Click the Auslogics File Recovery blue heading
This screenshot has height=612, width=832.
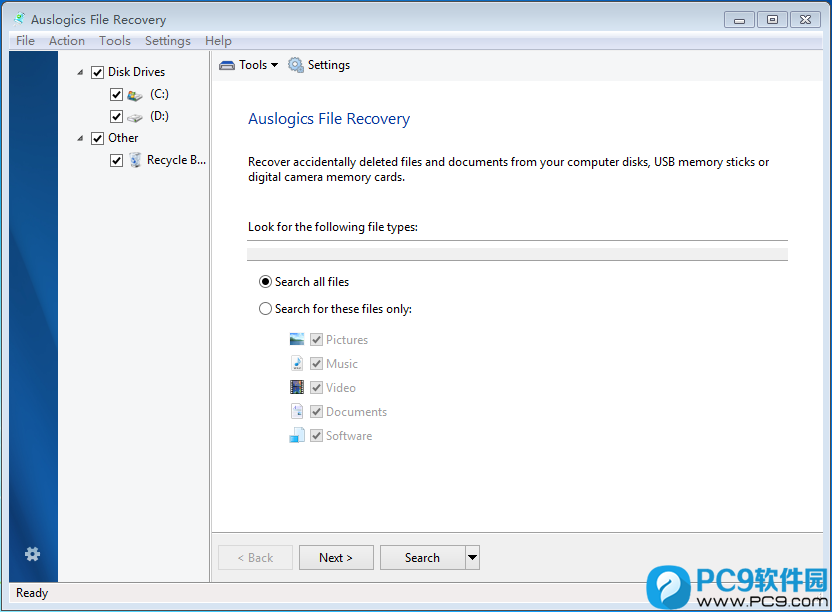(x=329, y=119)
